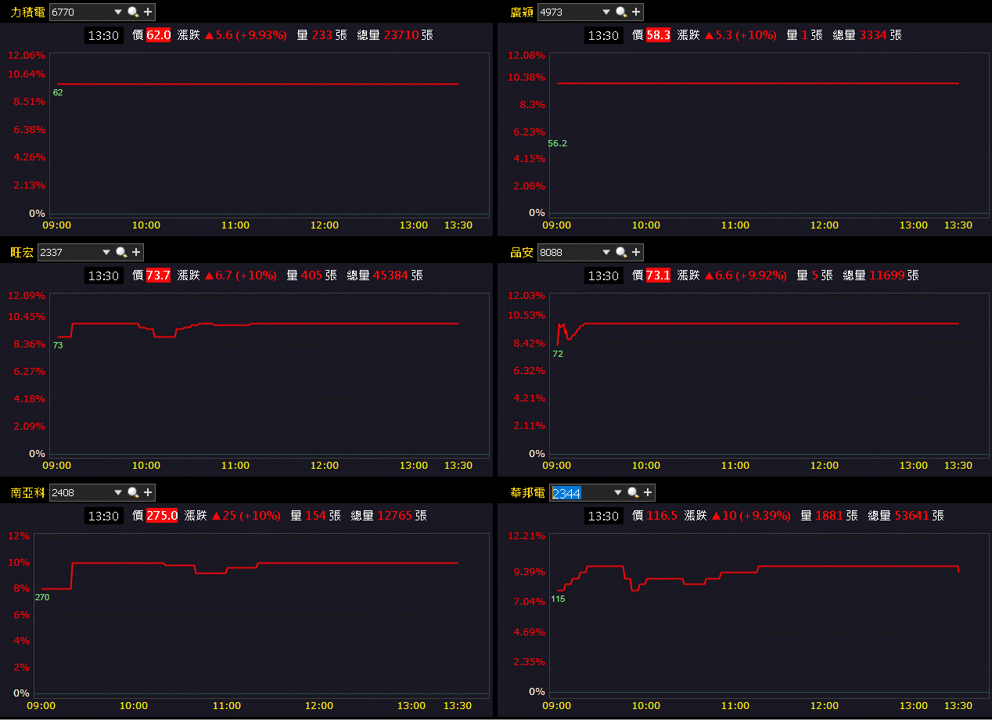This screenshot has height=720, width=992.
Task: Click the plus icon next to 8088
Action: tap(636, 252)
